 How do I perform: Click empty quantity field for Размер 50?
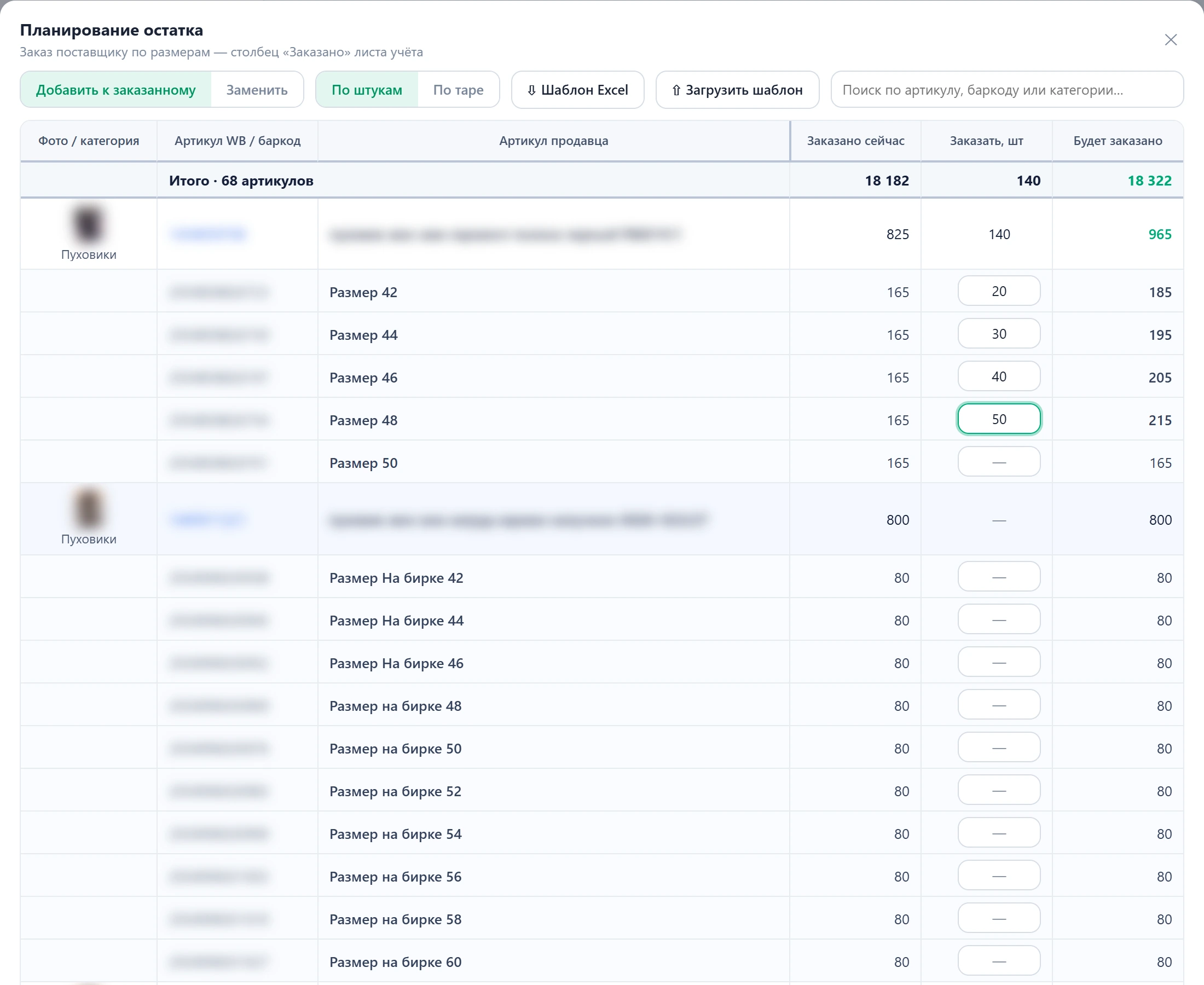point(999,462)
